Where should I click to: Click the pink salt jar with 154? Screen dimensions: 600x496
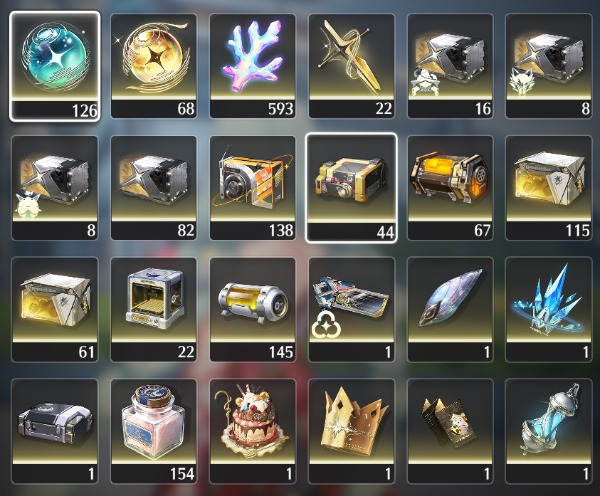[x=153, y=431]
